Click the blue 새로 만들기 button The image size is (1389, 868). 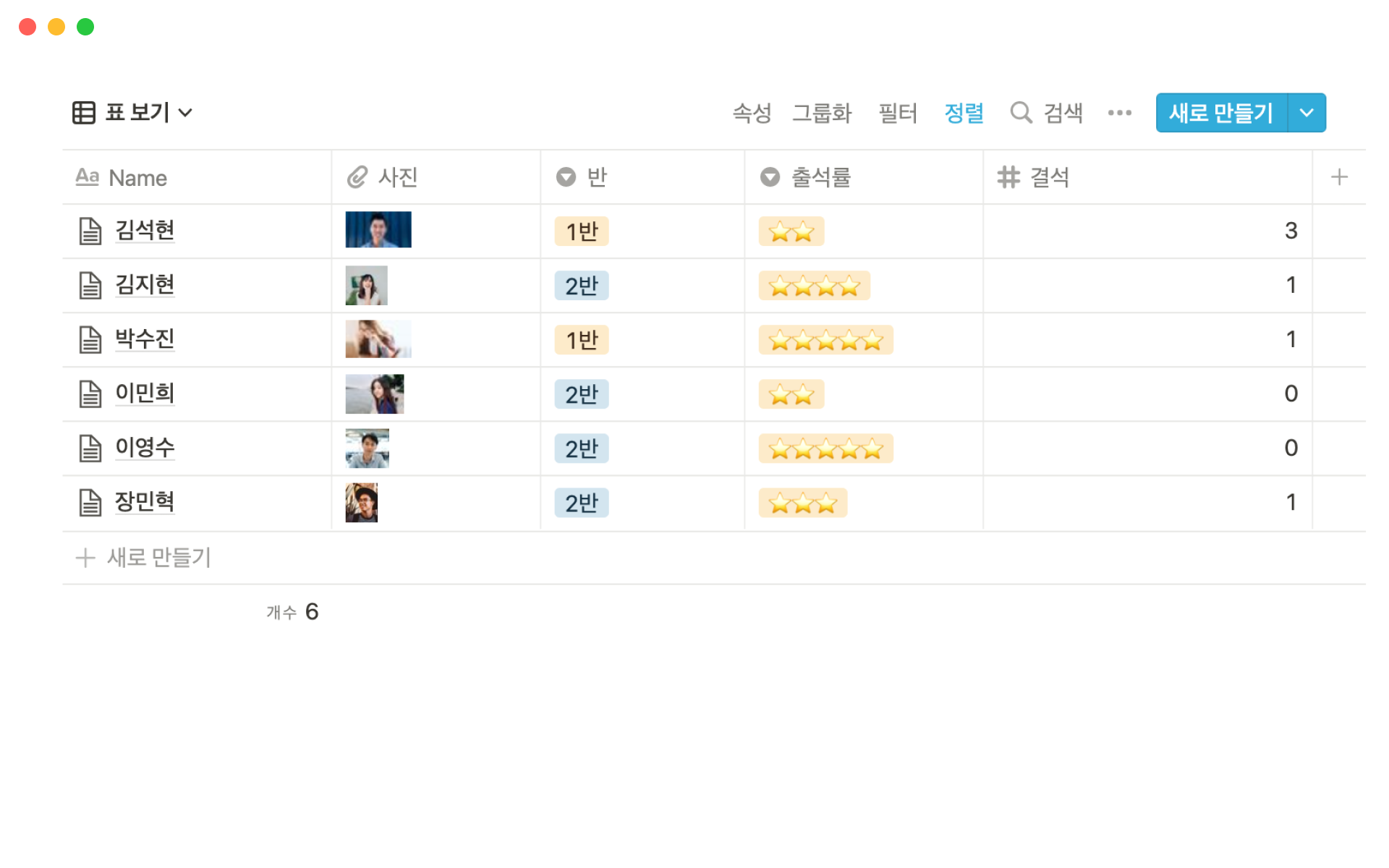pyautogui.click(x=1221, y=113)
